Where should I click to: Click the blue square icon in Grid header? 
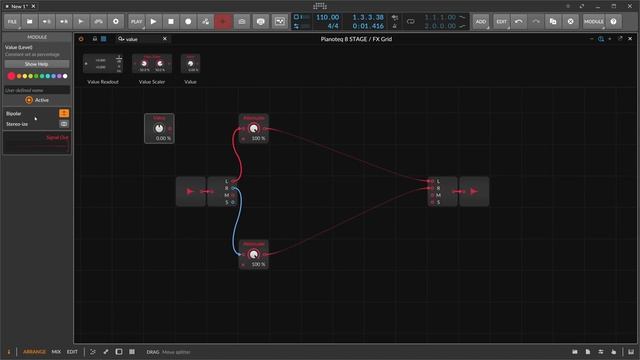(104, 39)
